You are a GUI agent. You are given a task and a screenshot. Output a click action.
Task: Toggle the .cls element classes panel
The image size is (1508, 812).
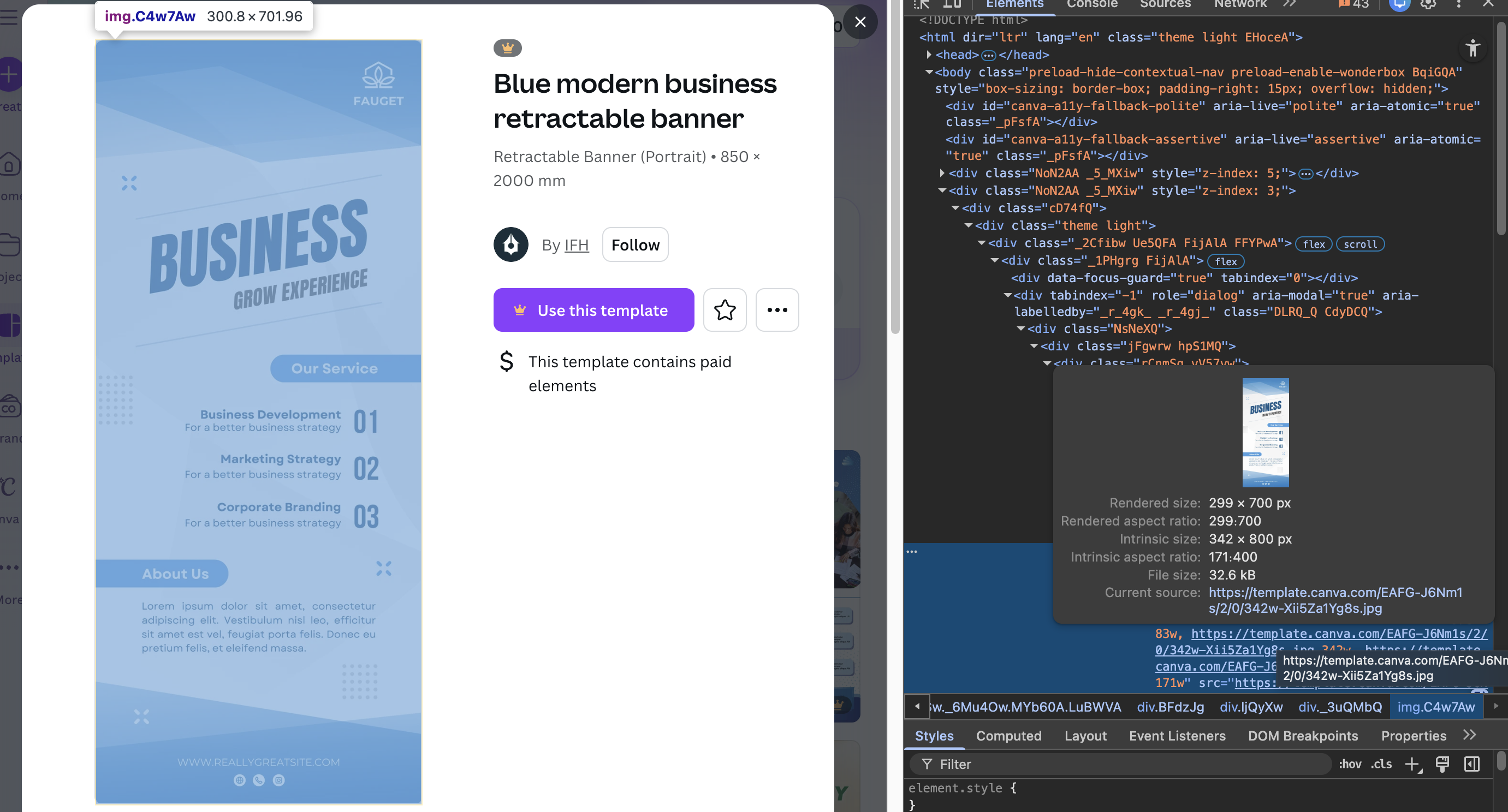click(x=1381, y=764)
